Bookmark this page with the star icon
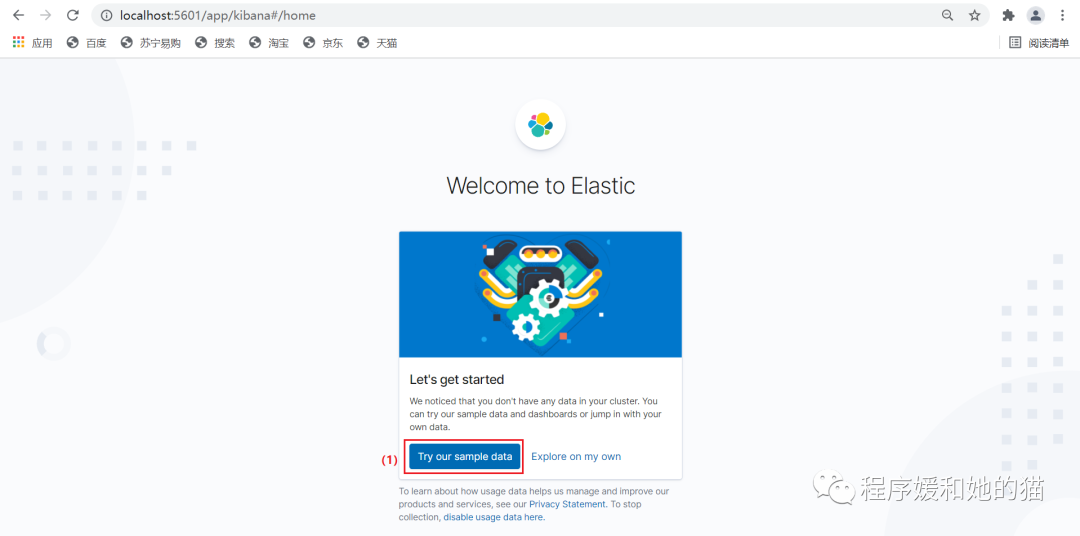This screenshot has width=1080, height=536. (x=975, y=15)
